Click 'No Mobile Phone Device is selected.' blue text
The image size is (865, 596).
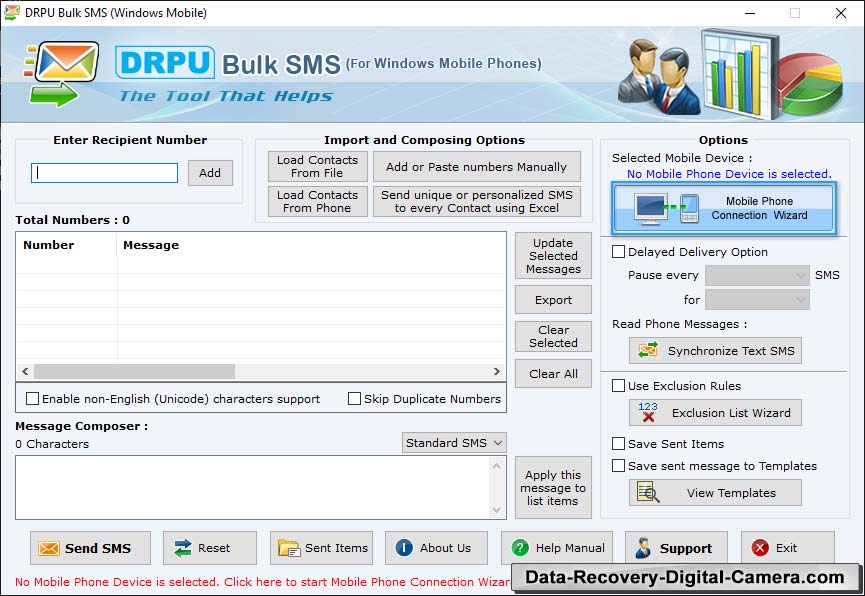point(729,174)
